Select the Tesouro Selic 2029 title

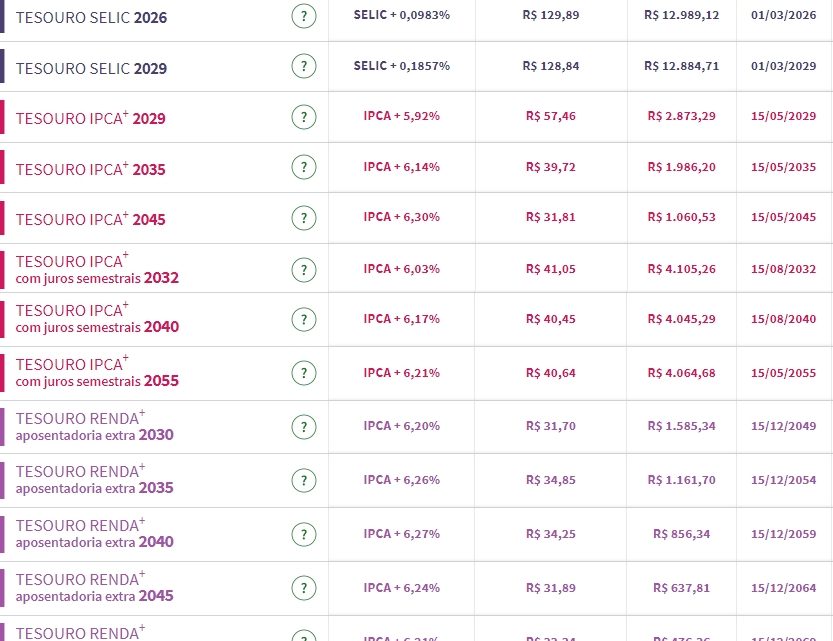pyautogui.click(x=91, y=69)
